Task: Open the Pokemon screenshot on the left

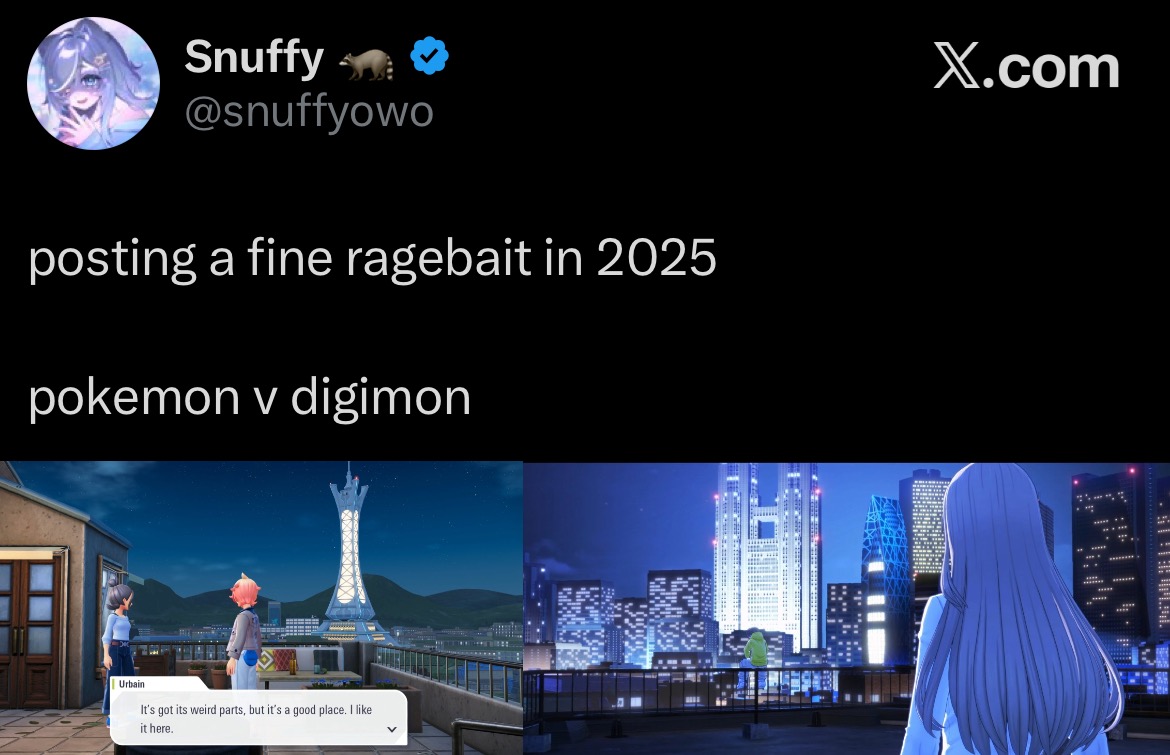Action: tap(261, 608)
